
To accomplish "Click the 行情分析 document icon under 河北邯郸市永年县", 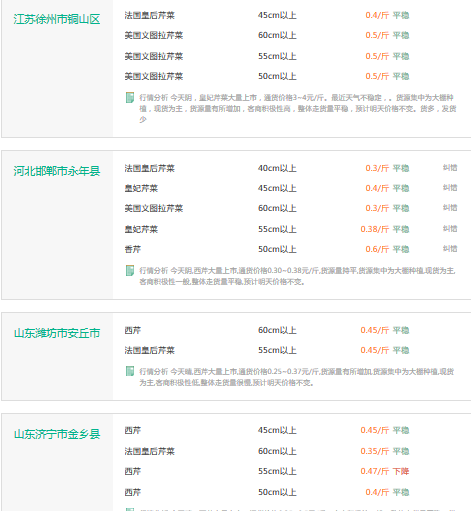I will click(130, 271).
